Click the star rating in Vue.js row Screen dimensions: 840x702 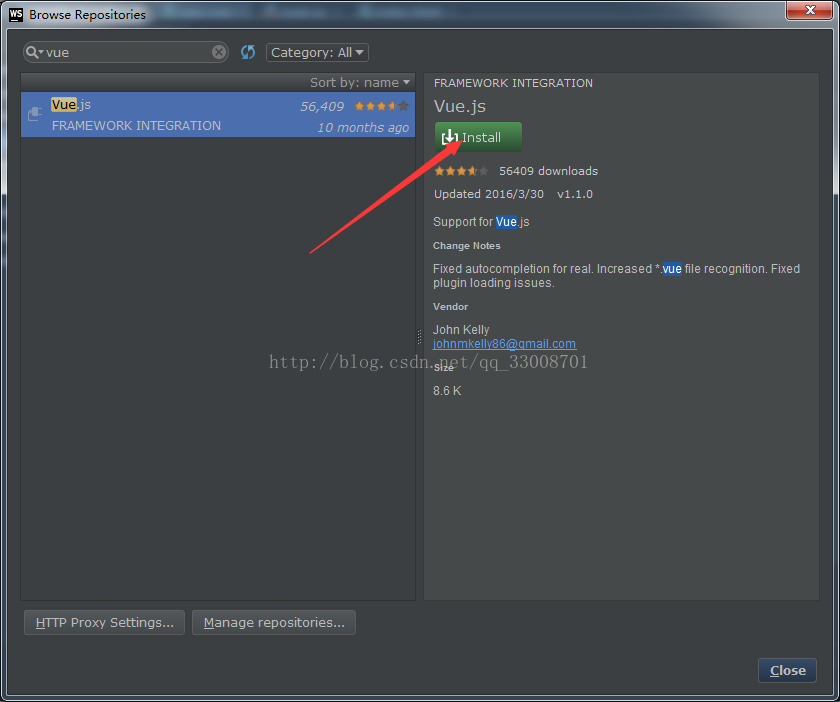(381, 106)
